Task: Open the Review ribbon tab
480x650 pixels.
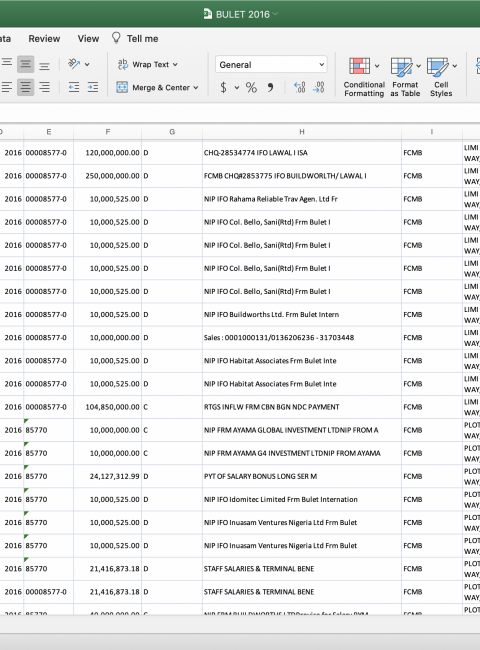Action: [x=44, y=39]
